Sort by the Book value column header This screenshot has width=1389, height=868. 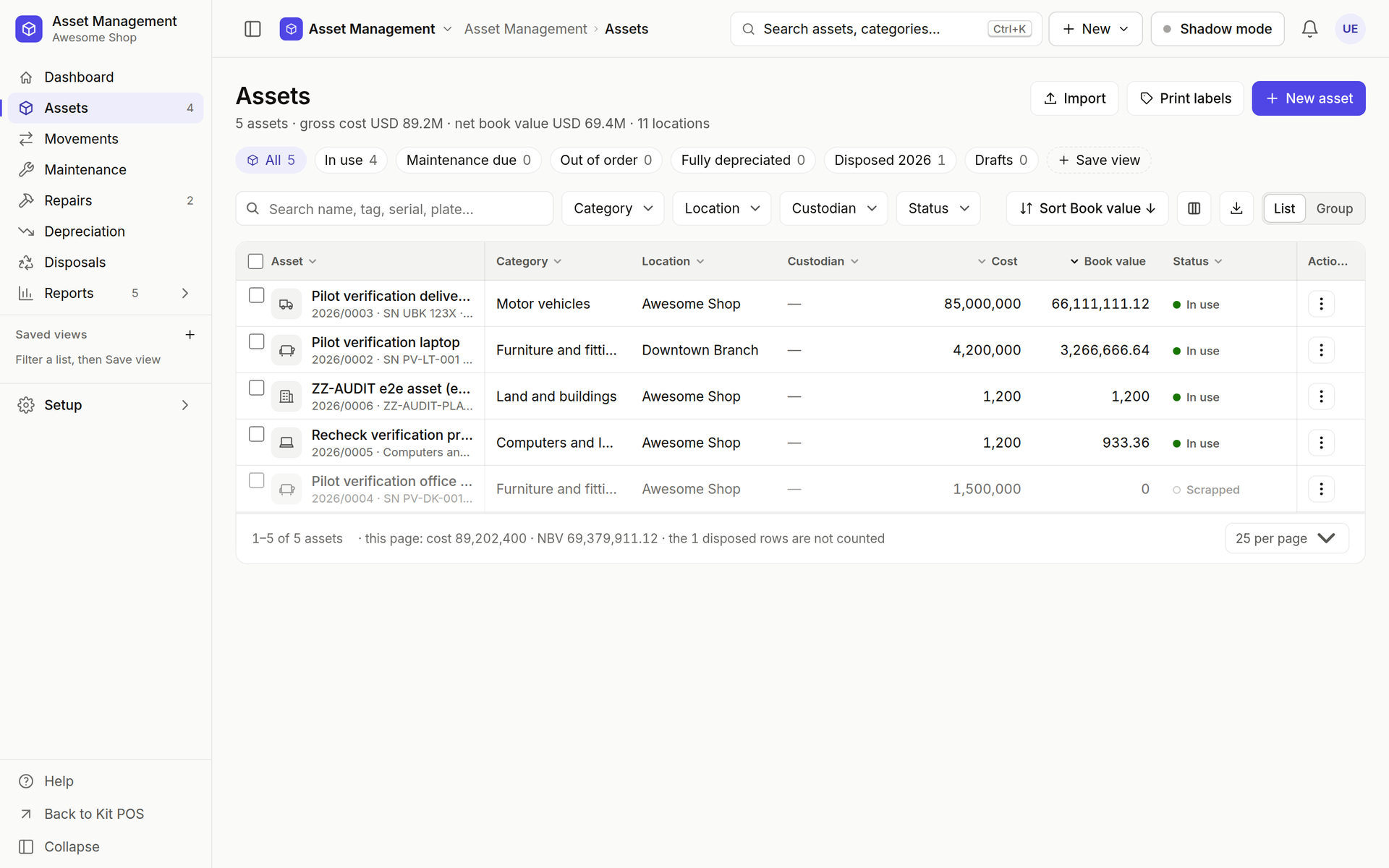tap(1108, 261)
